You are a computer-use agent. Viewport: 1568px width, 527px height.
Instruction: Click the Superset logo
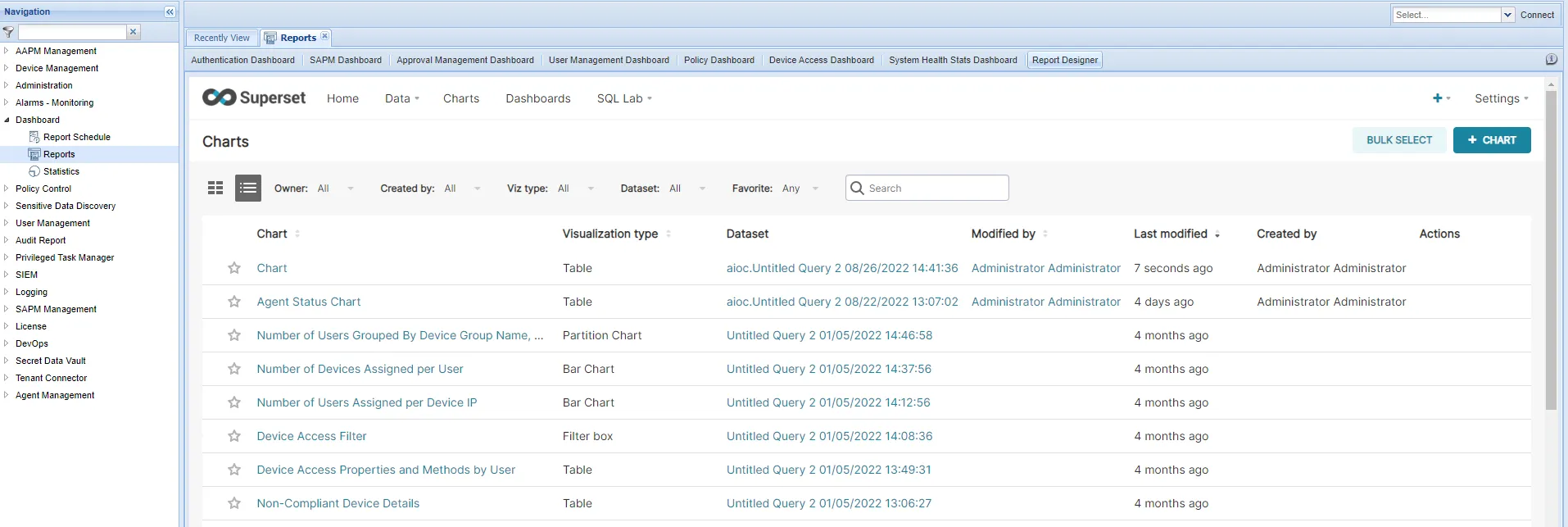(254, 98)
